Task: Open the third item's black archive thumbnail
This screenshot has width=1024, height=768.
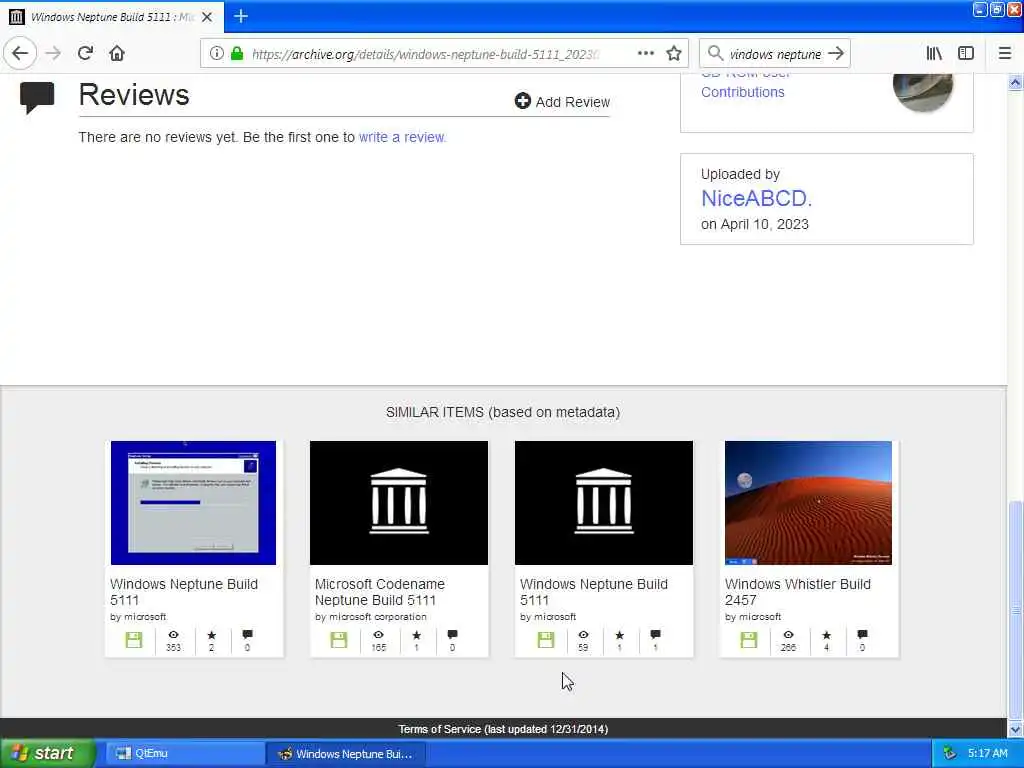Action: [x=603, y=503]
